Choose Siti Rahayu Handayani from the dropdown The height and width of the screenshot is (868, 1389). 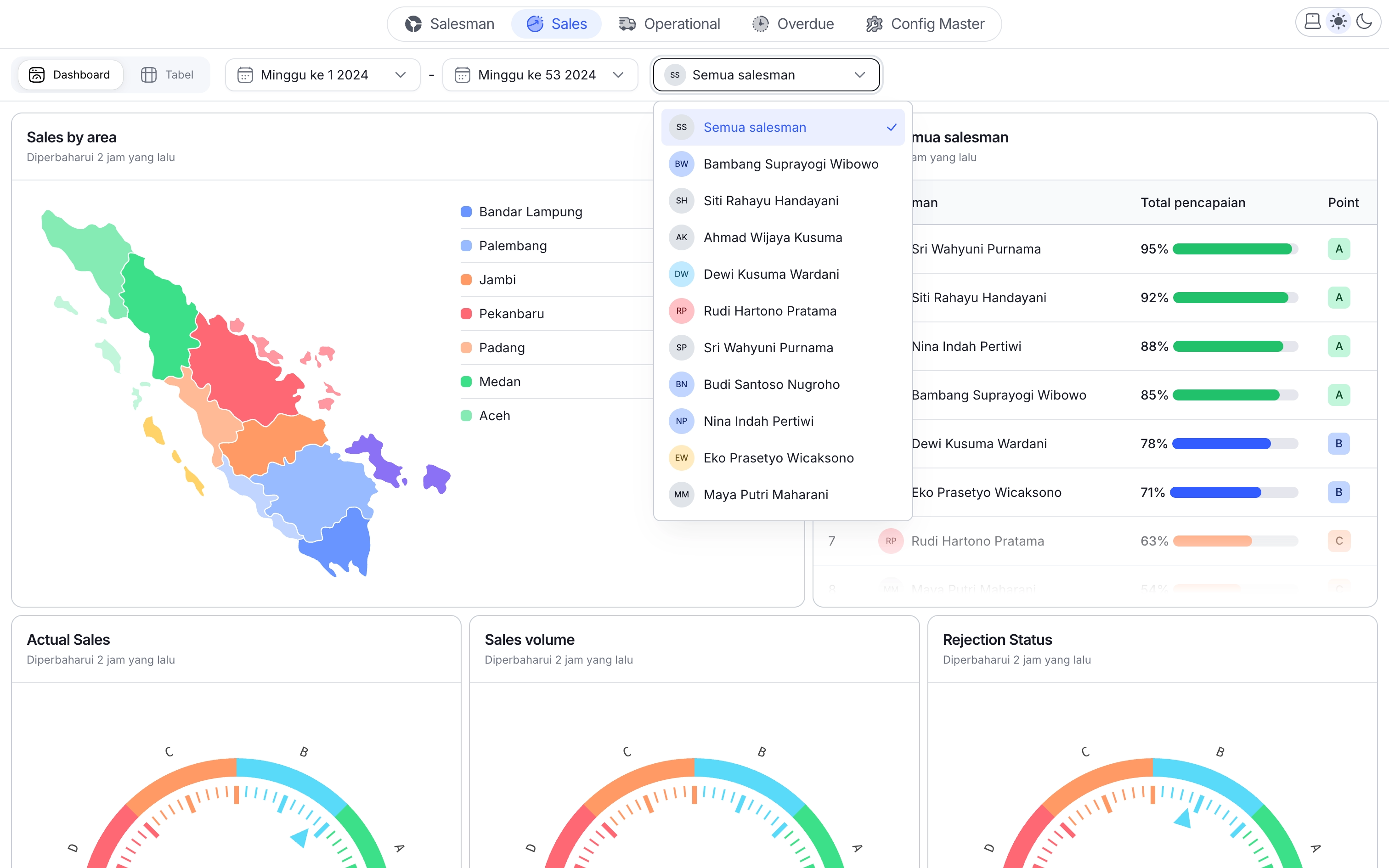coord(783,201)
